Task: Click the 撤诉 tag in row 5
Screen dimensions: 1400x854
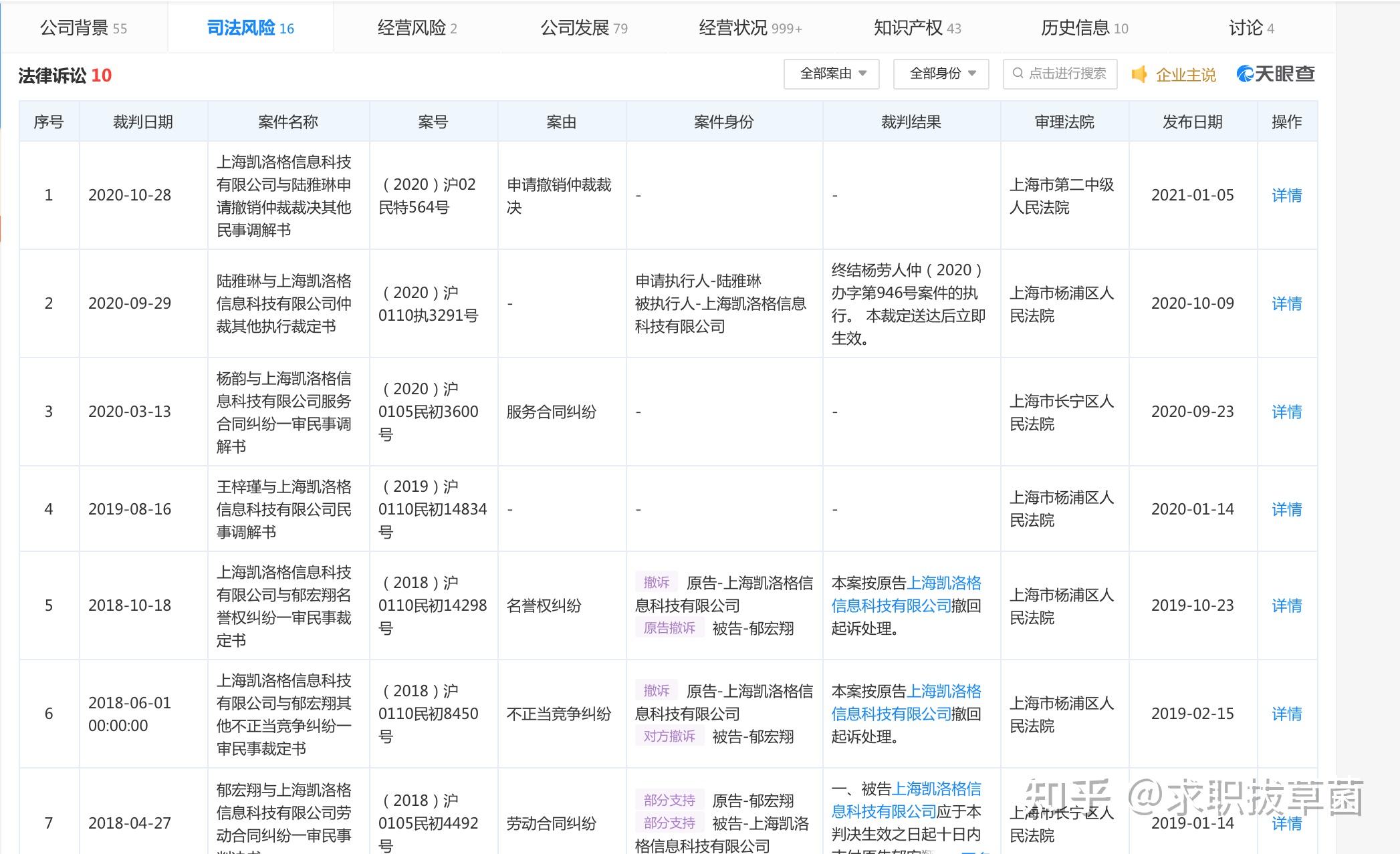Action: pos(657,582)
